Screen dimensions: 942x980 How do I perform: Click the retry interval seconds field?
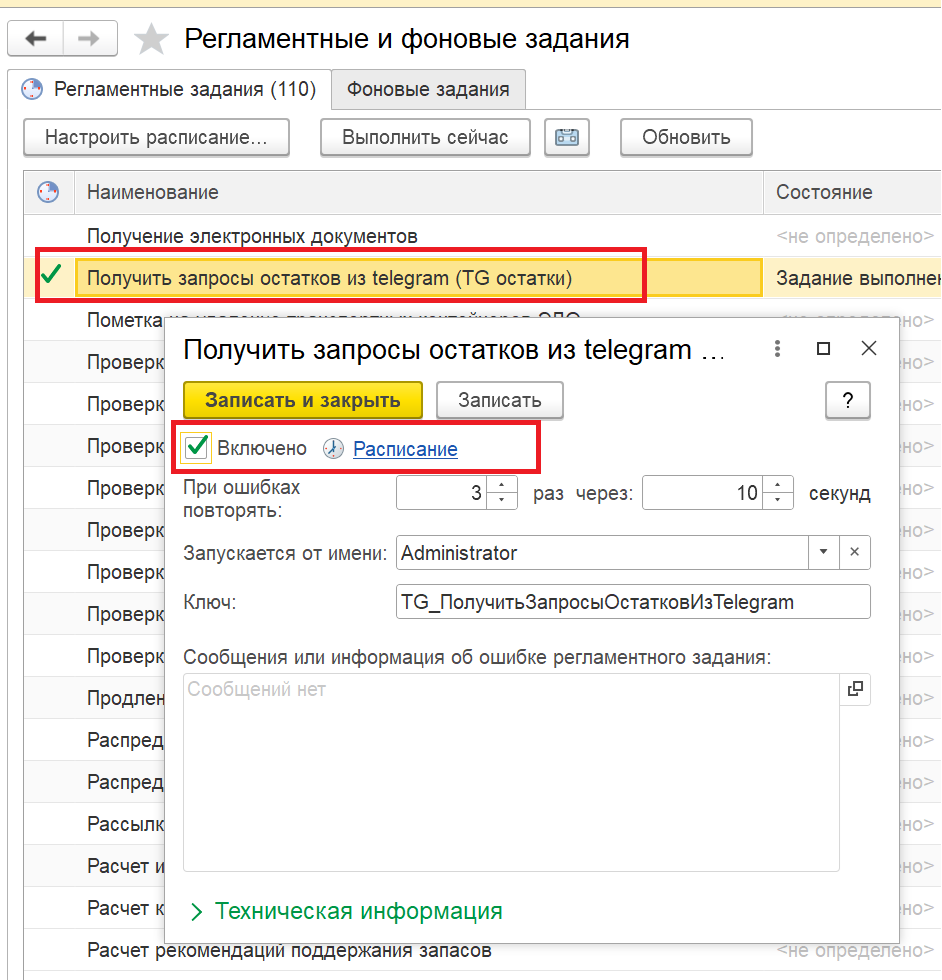click(x=703, y=492)
